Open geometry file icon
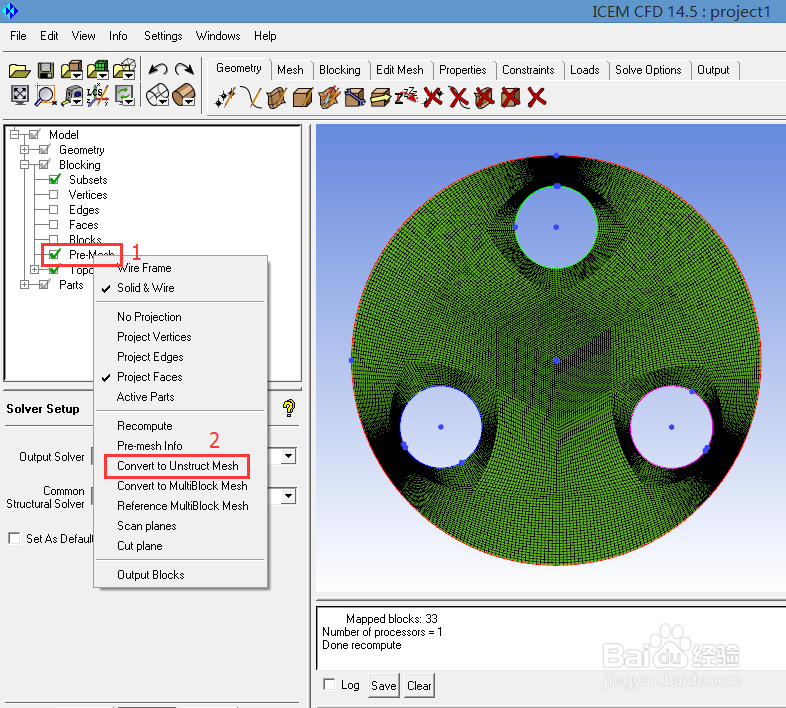This screenshot has width=786, height=708. 72,70
